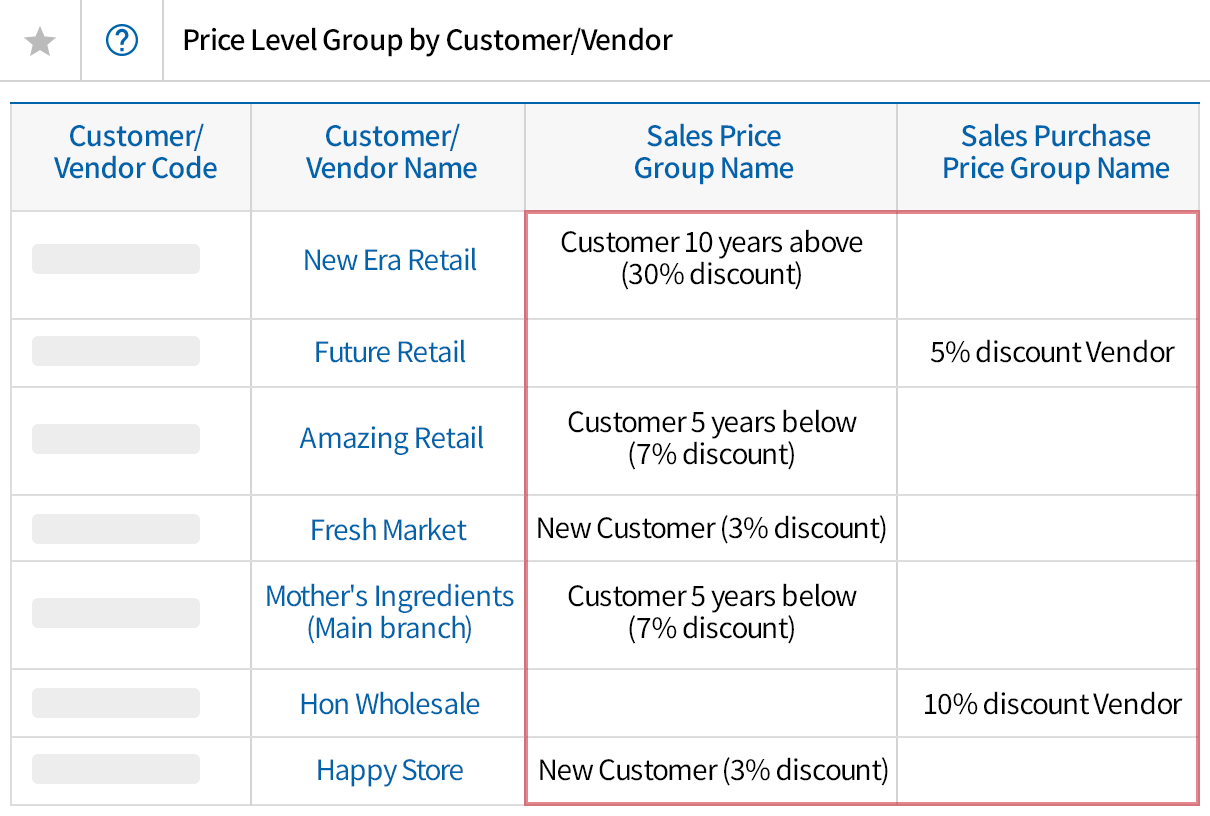Image resolution: width=1210 pixels, height=816 pixels.
Task: Select the Happy Store link
Action: click(x=389, y=770)
